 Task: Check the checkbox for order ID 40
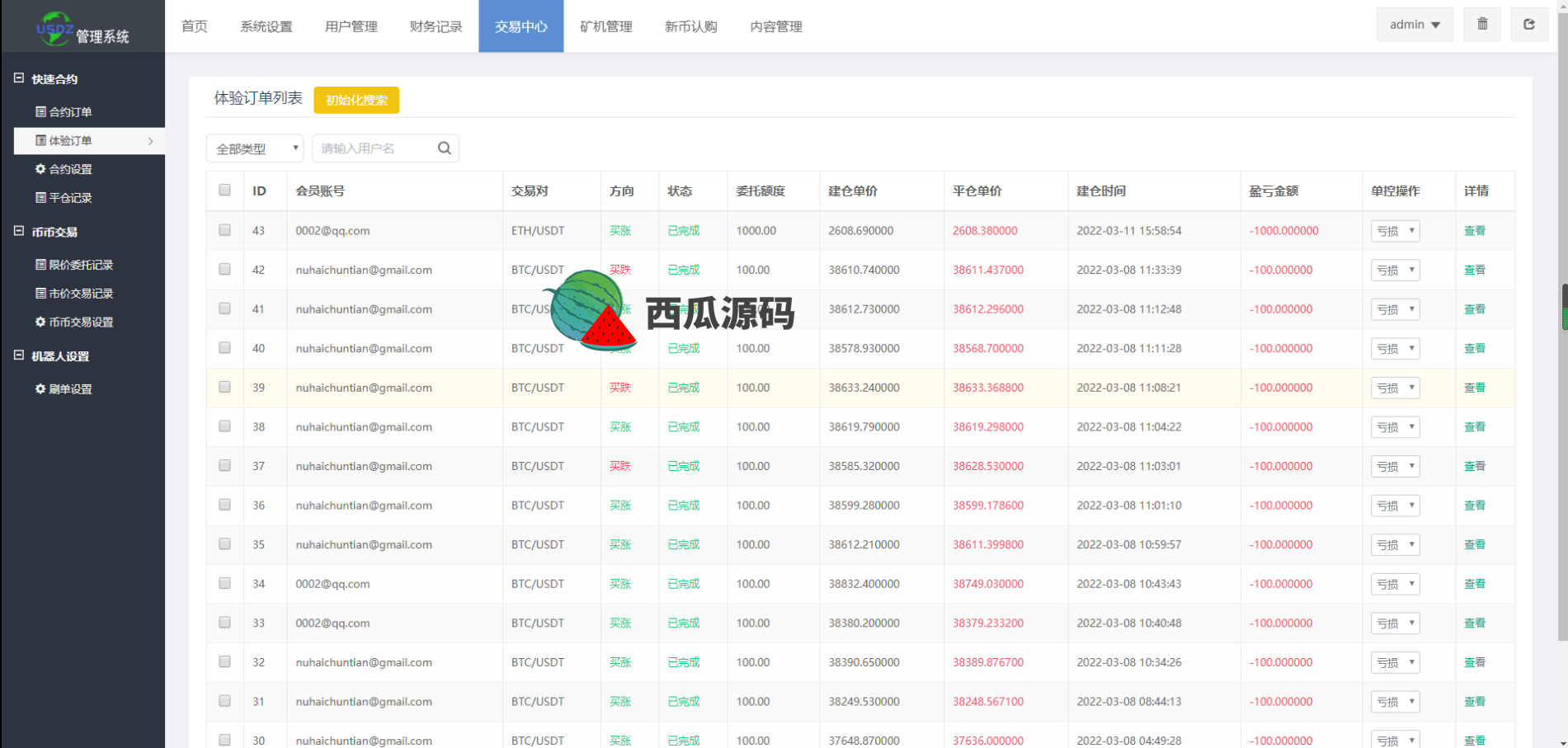(224, 347)
